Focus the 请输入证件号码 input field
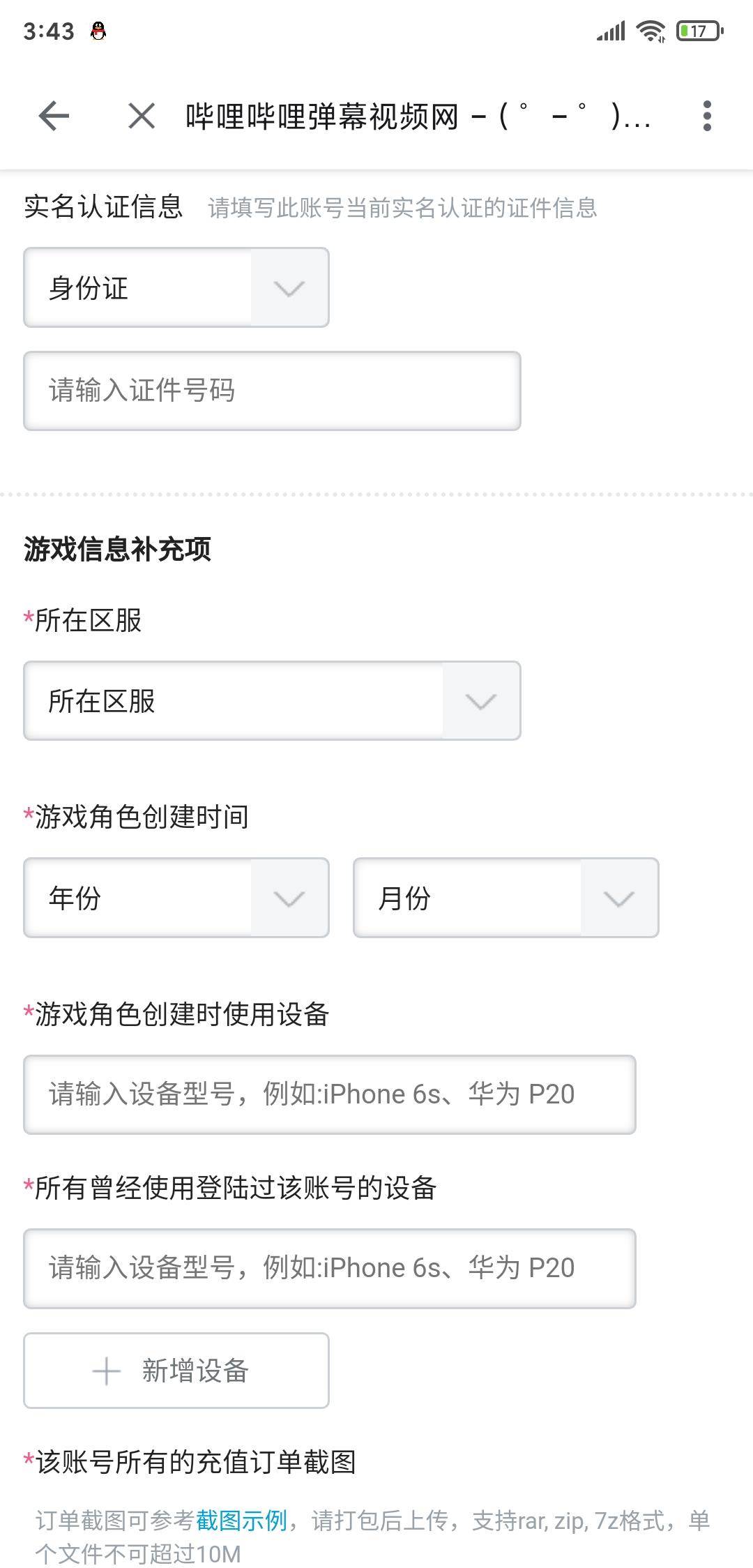This screenshot has height=1568, width=753. 272,391
